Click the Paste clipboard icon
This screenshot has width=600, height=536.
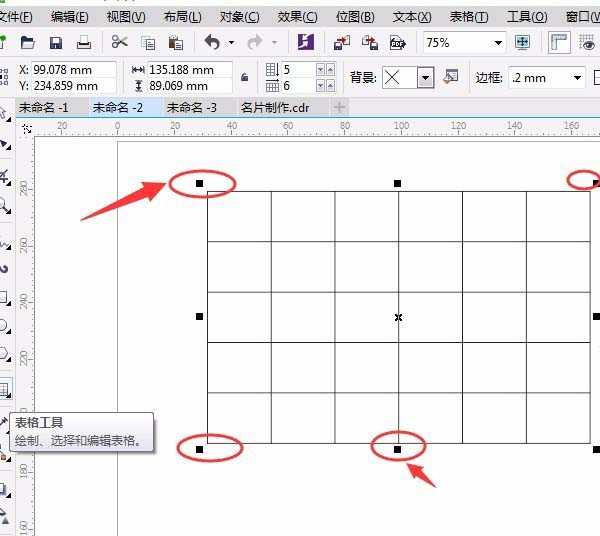click(176, 42)
